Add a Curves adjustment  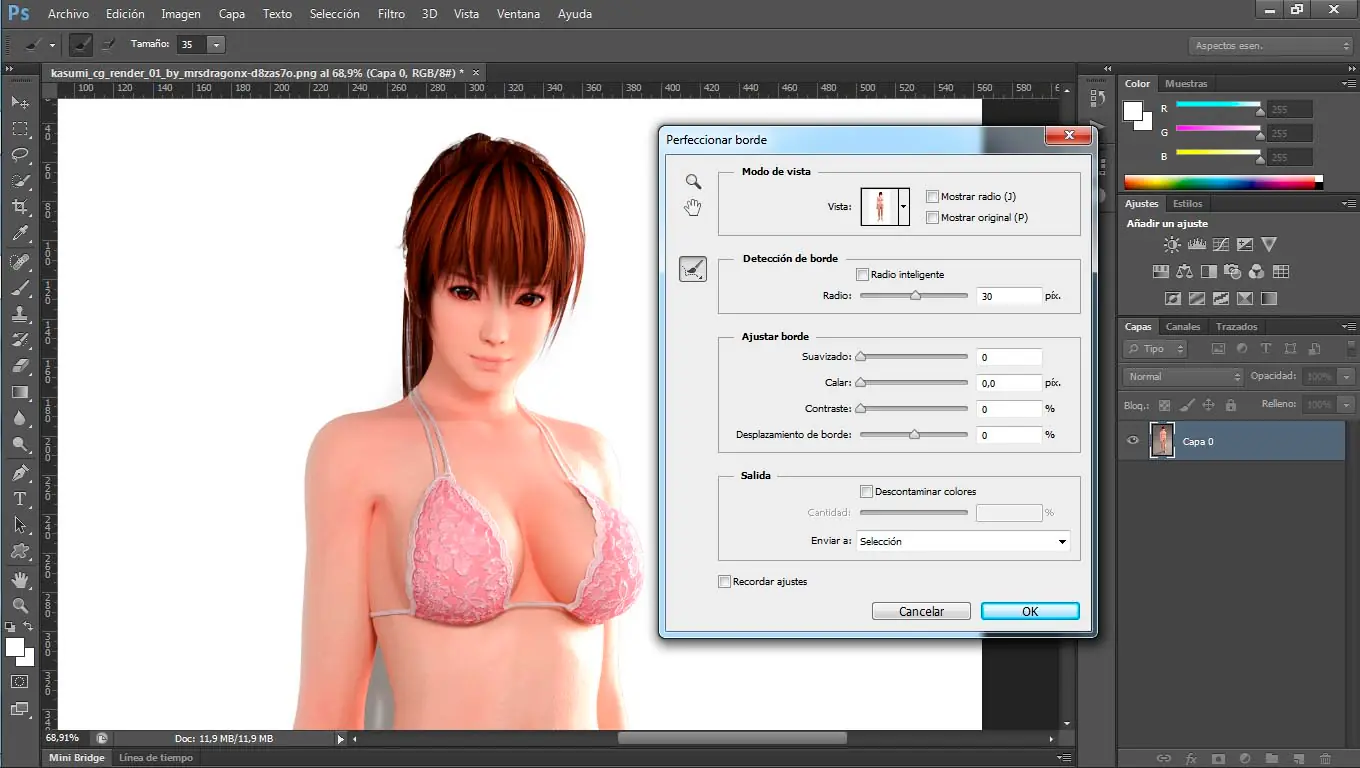click(1220, 244)
